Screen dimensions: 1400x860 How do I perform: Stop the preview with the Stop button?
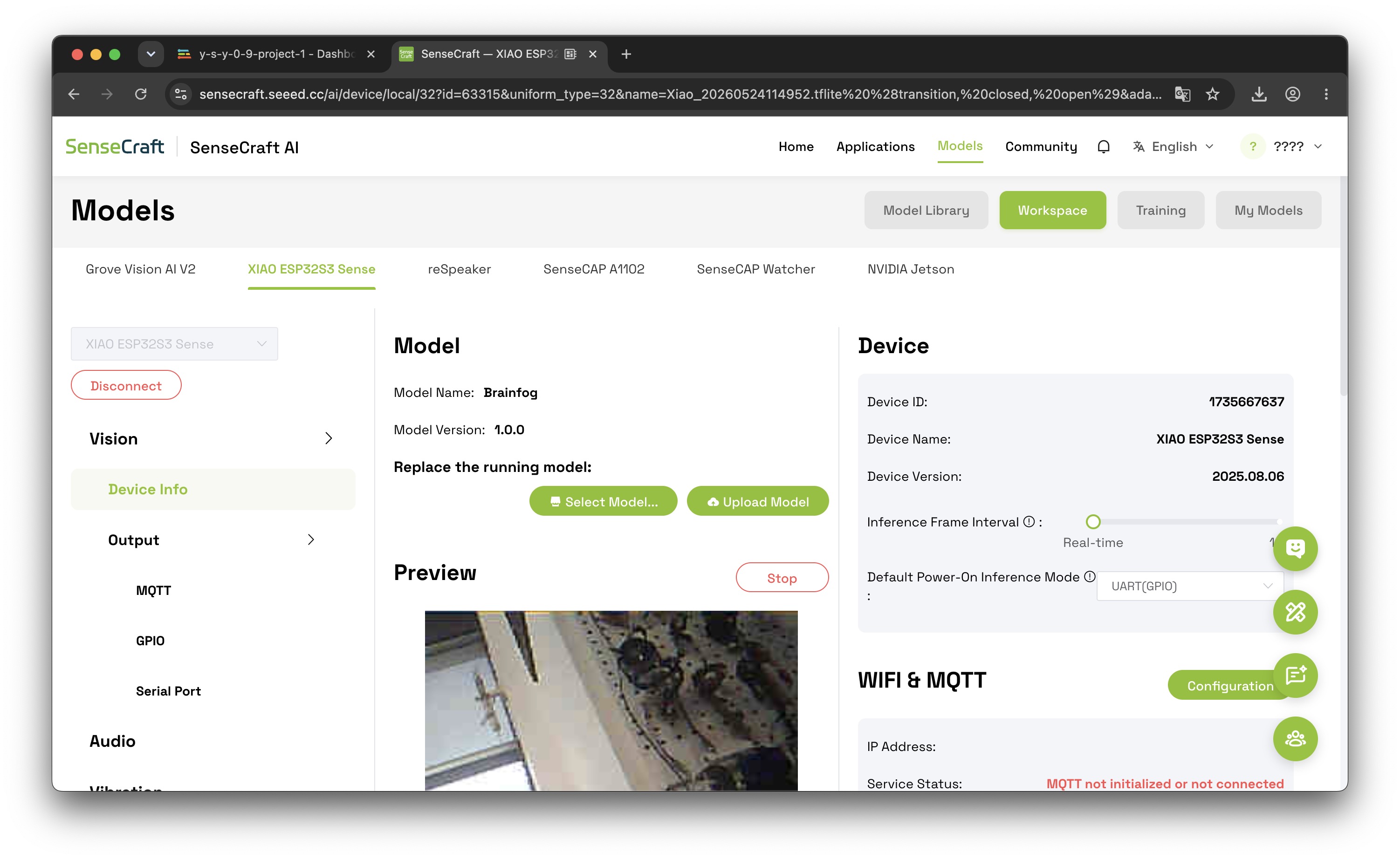coord(782,577)
